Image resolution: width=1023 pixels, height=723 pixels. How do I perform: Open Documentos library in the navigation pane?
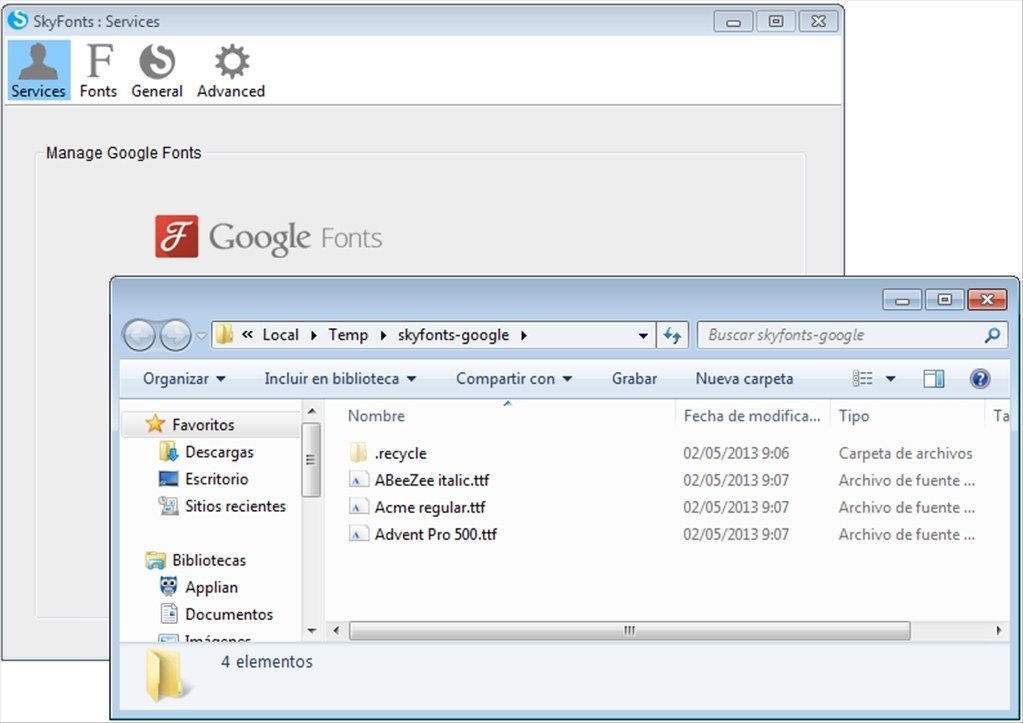229,614
